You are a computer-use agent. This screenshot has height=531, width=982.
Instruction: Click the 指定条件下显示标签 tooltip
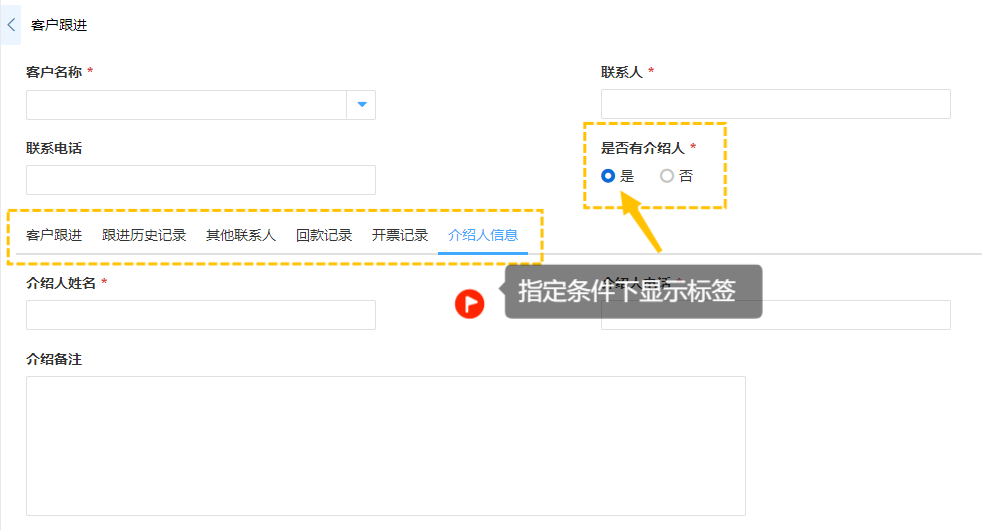coord(633,292)
